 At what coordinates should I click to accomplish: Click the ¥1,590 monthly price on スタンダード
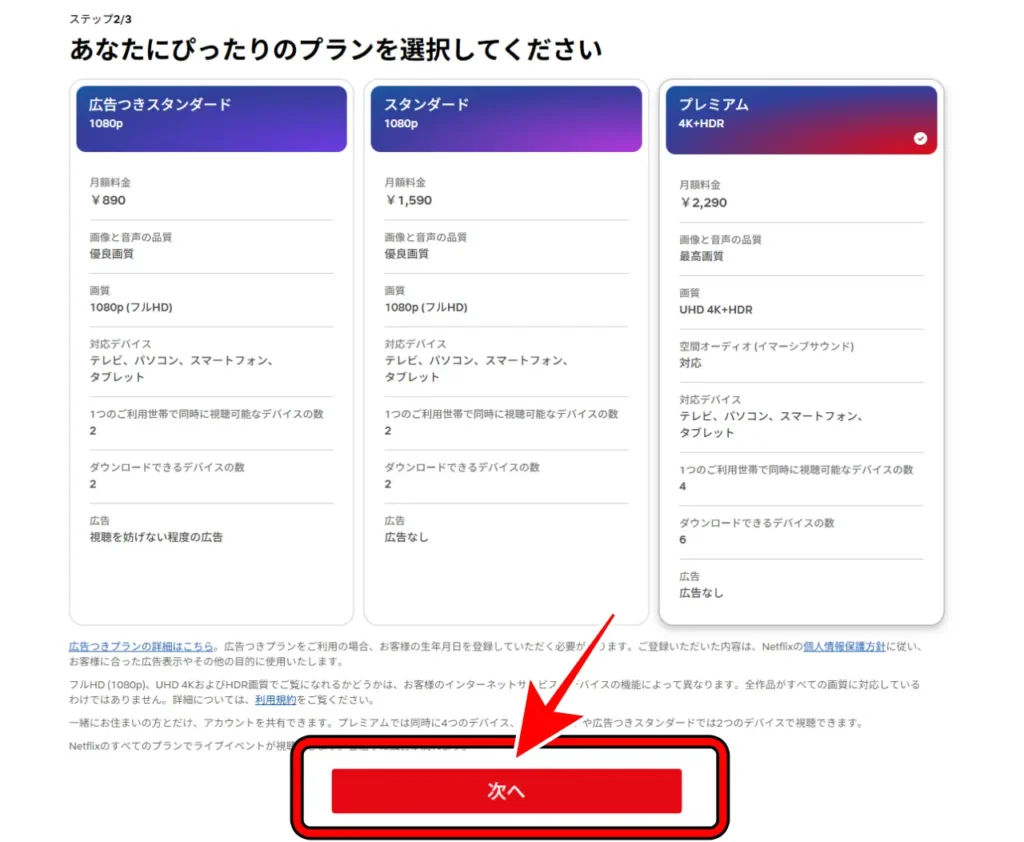[x=409, y=200]
